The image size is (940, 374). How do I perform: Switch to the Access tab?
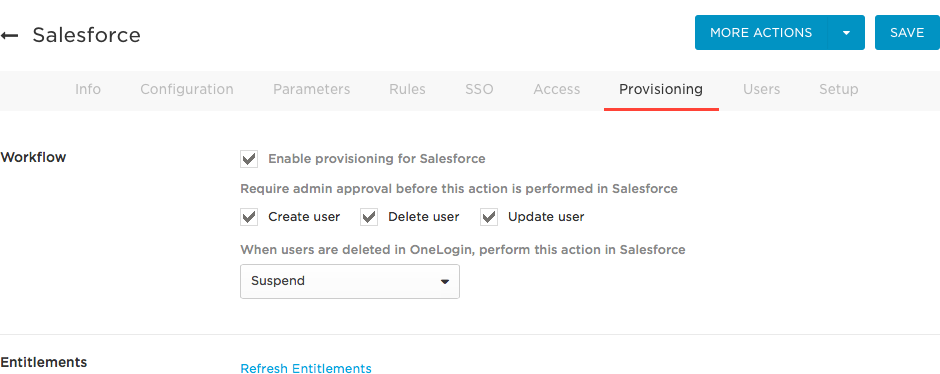tap(556, 89)
